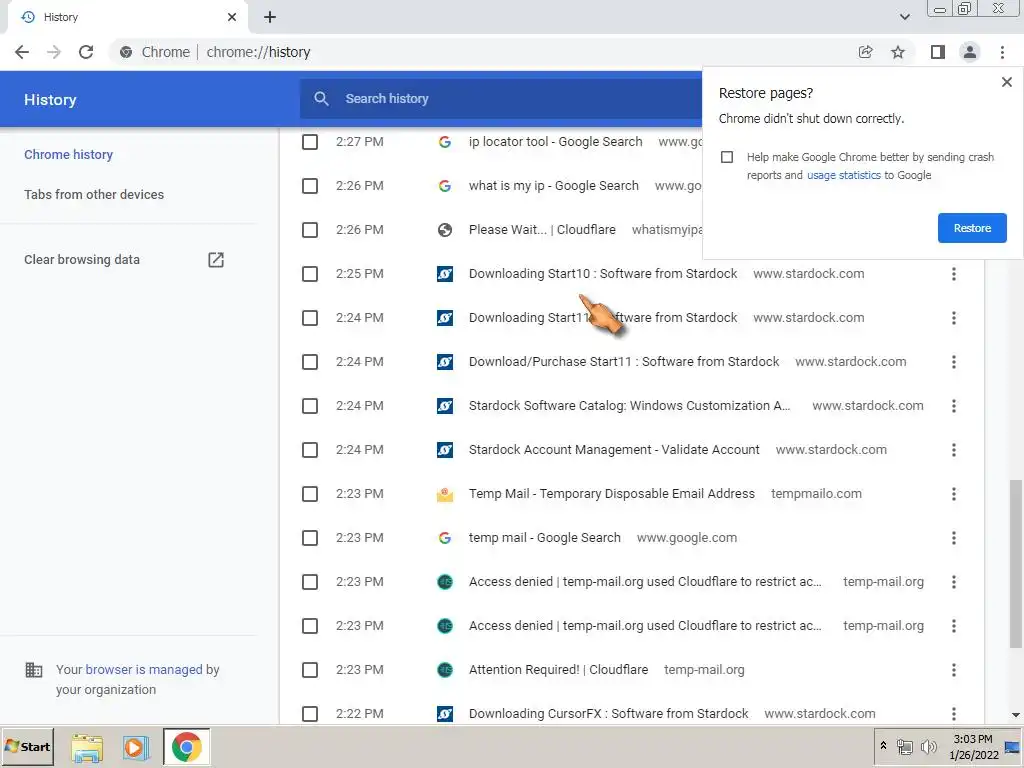Launch the media player taskbar icon

point(136,747)
